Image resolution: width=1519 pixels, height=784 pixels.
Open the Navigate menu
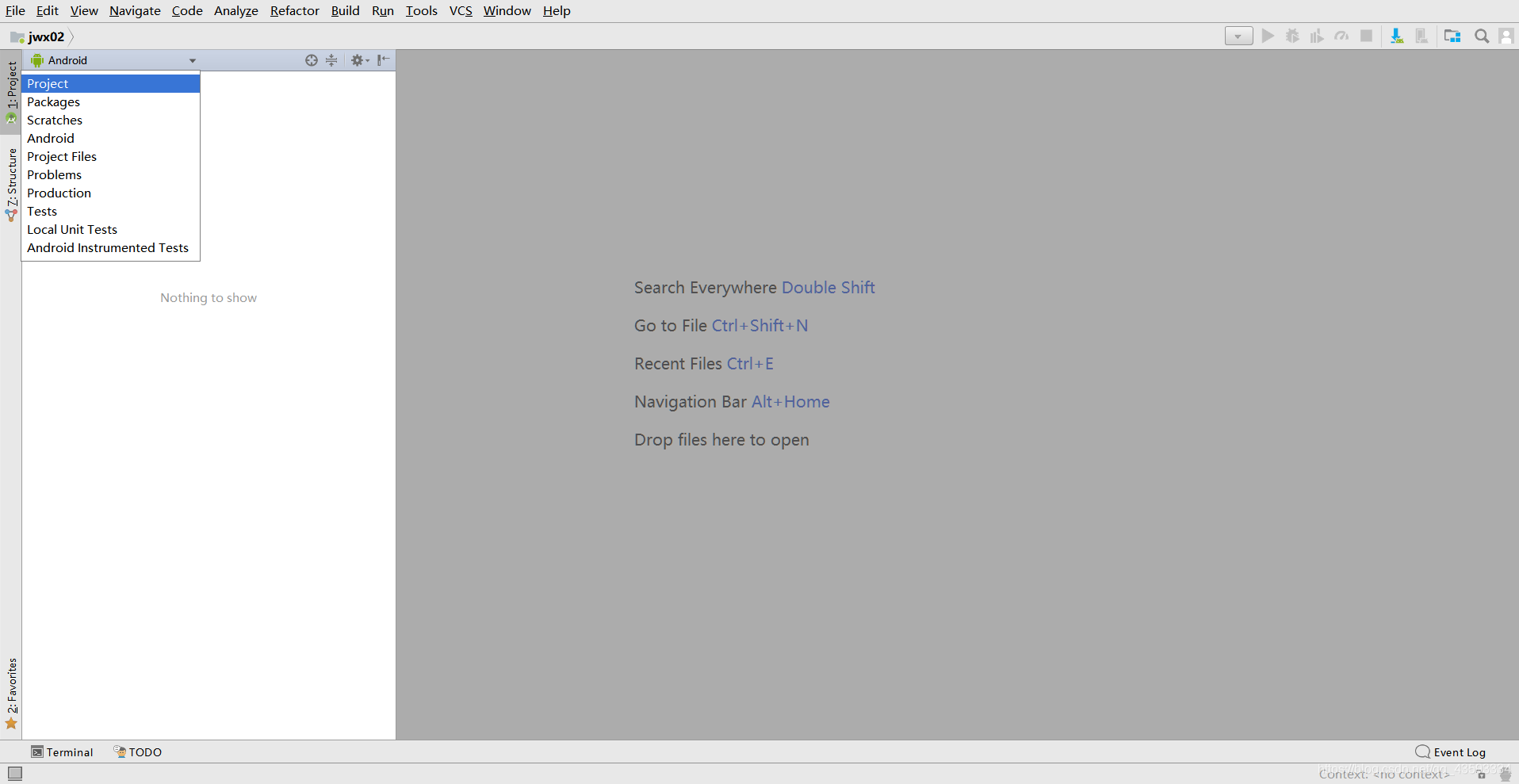[x=135, y=10]
